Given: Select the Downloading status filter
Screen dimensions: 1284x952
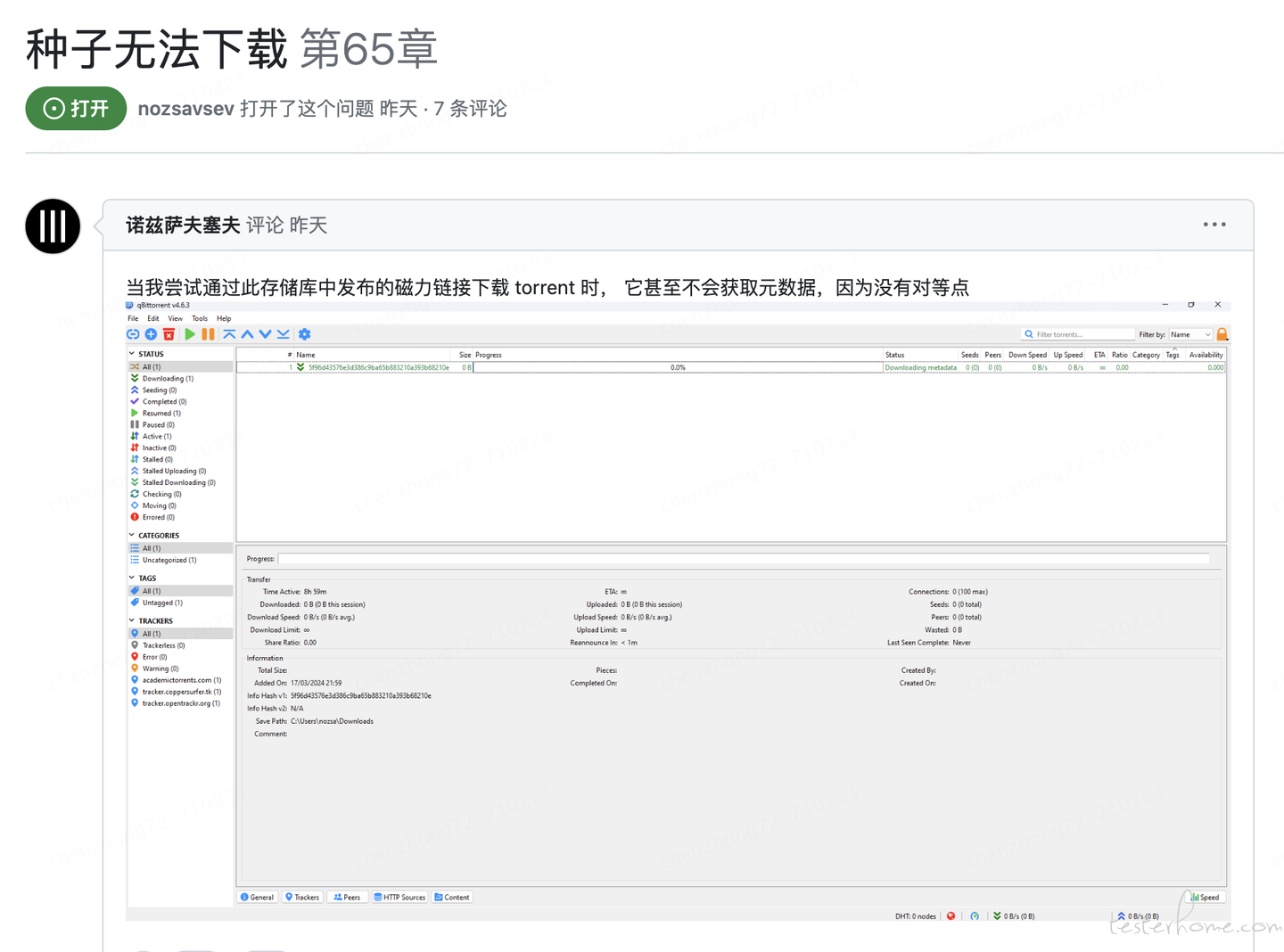Looking at the screenshot, I should 168,379.
